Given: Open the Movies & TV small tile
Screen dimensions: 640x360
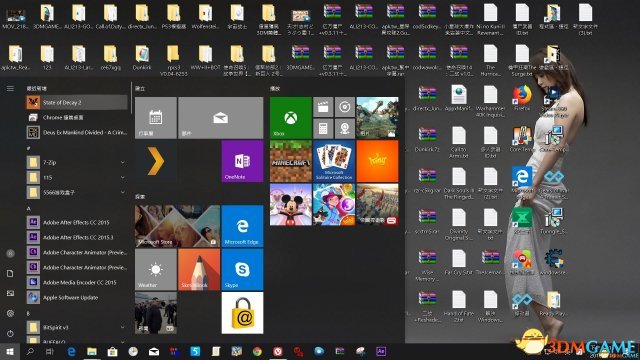Looking at the screenshot, I should (323, 107).
